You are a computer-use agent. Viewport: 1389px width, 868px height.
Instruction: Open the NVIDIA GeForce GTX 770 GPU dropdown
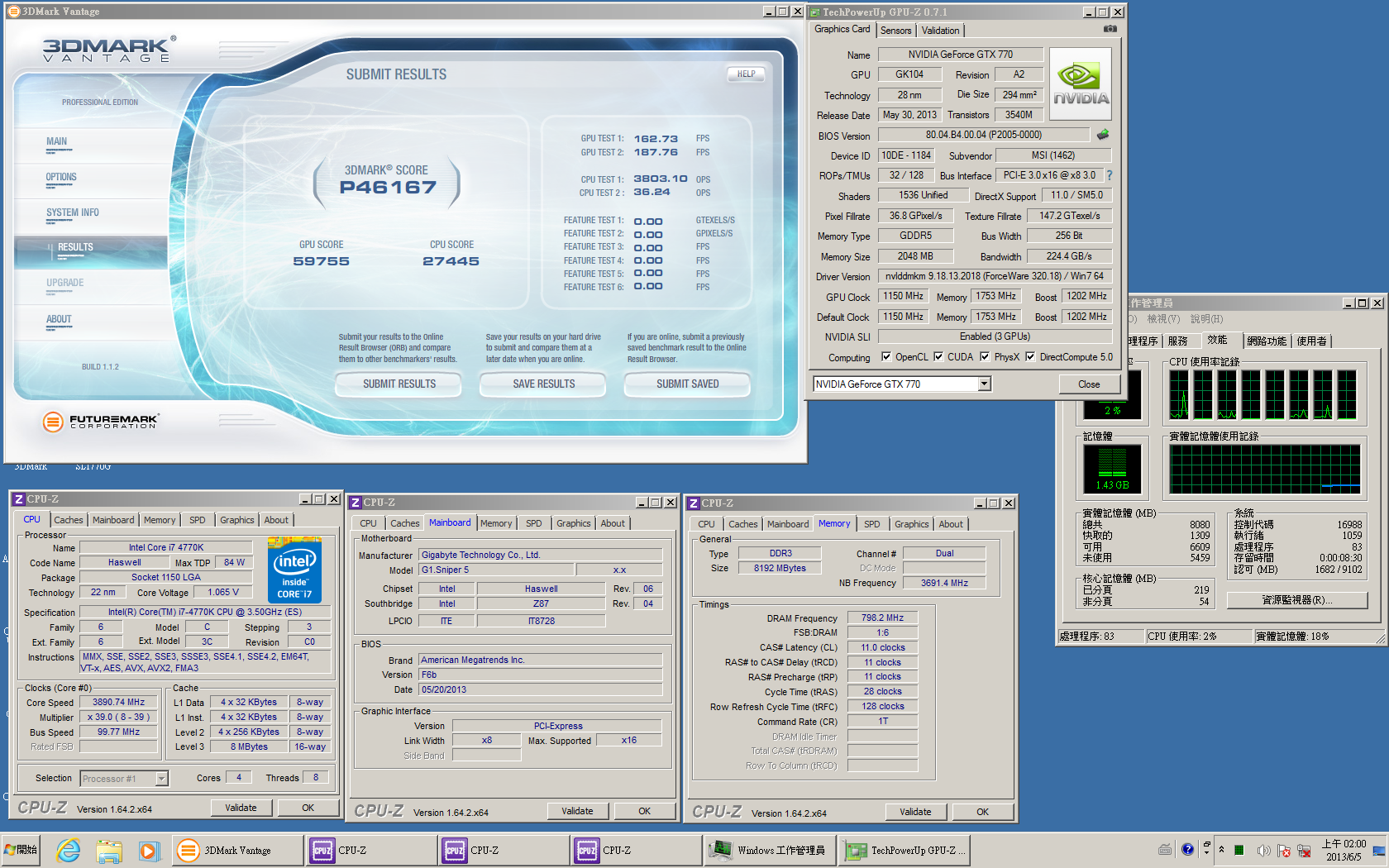point(984,384)
